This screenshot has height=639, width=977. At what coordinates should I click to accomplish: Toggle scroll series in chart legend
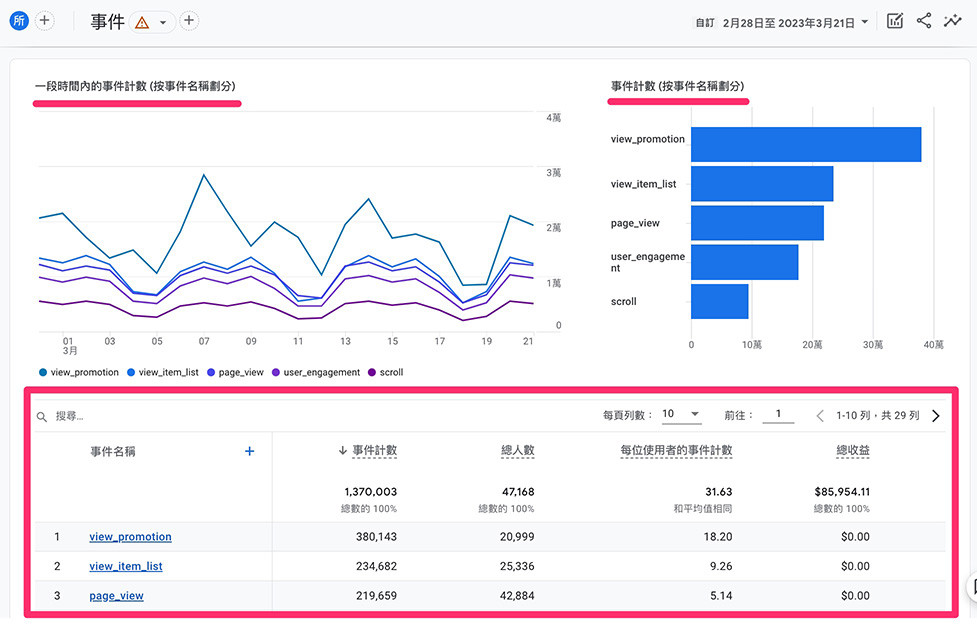386,372
